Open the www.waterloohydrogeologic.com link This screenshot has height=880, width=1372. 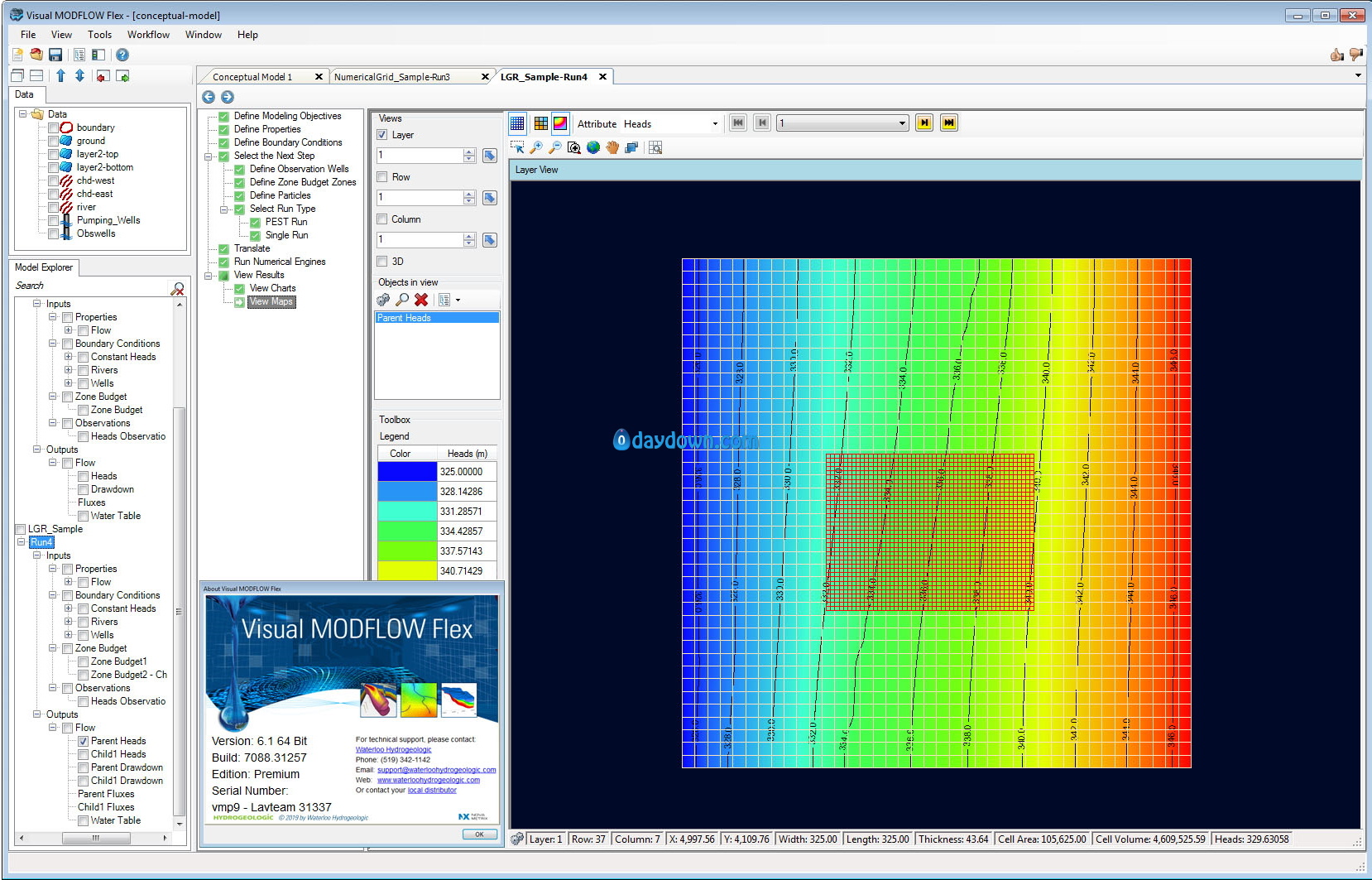point(429,780)
